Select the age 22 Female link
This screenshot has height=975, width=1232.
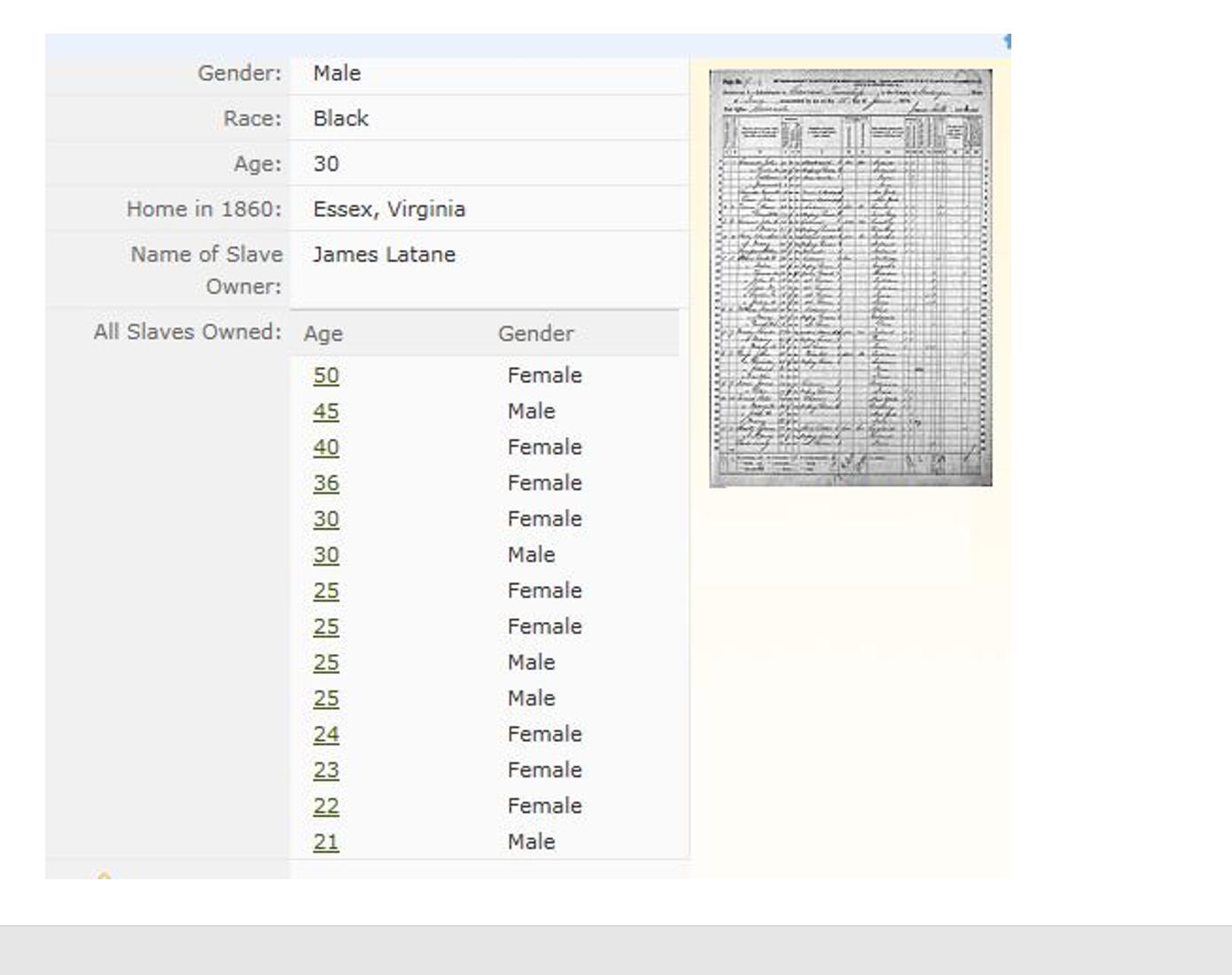pyautogui.click(x=326, y=807)
